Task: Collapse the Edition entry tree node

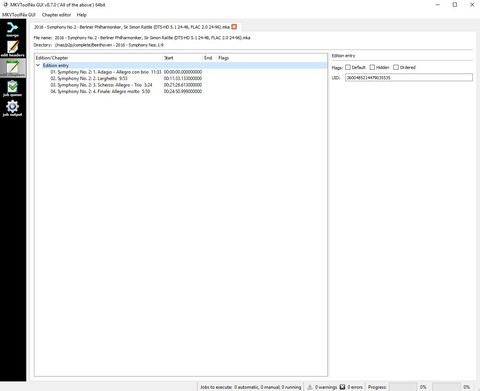Action: [38, 65]
